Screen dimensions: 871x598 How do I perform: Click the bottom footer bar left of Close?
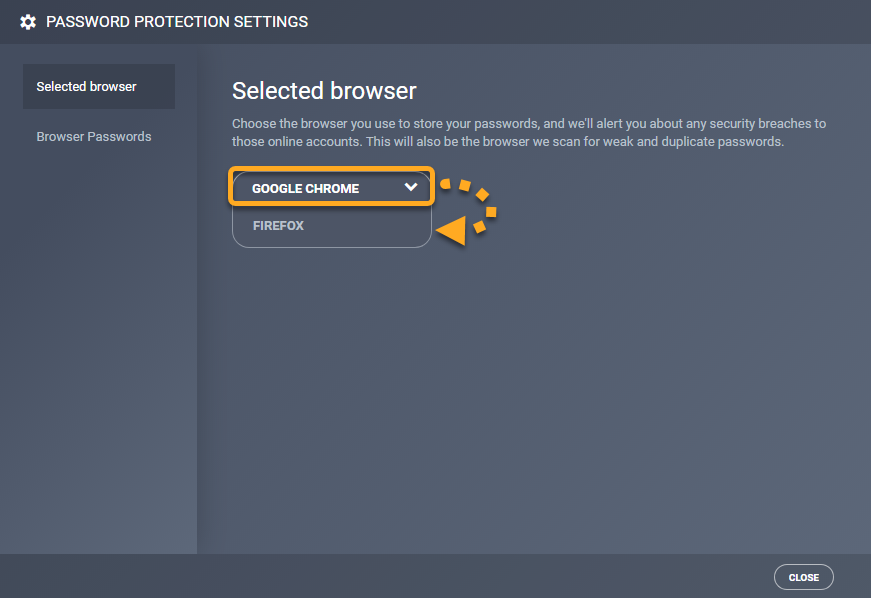[400, 576]
